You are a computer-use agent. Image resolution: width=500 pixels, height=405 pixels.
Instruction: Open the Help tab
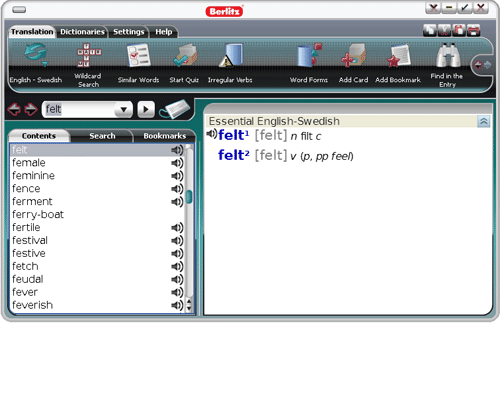pyautogui.click(x=164, y=32)
